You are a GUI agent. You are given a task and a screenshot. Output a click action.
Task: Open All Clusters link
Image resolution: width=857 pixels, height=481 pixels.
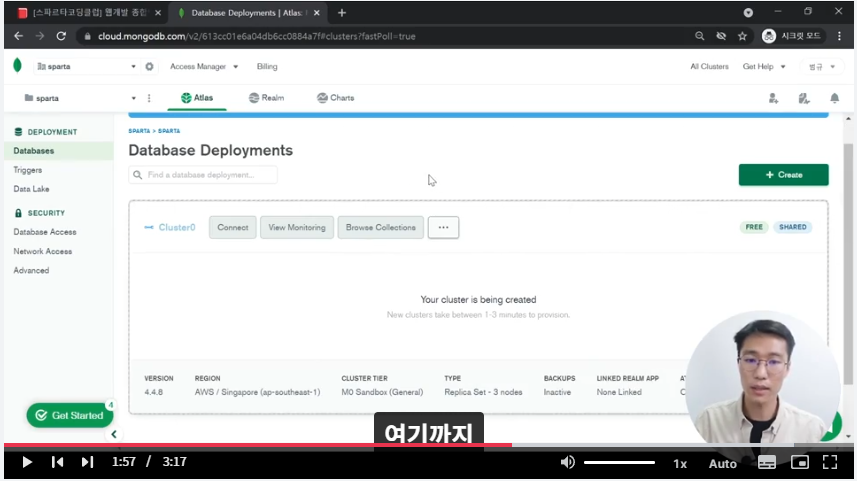click(709, 66)
